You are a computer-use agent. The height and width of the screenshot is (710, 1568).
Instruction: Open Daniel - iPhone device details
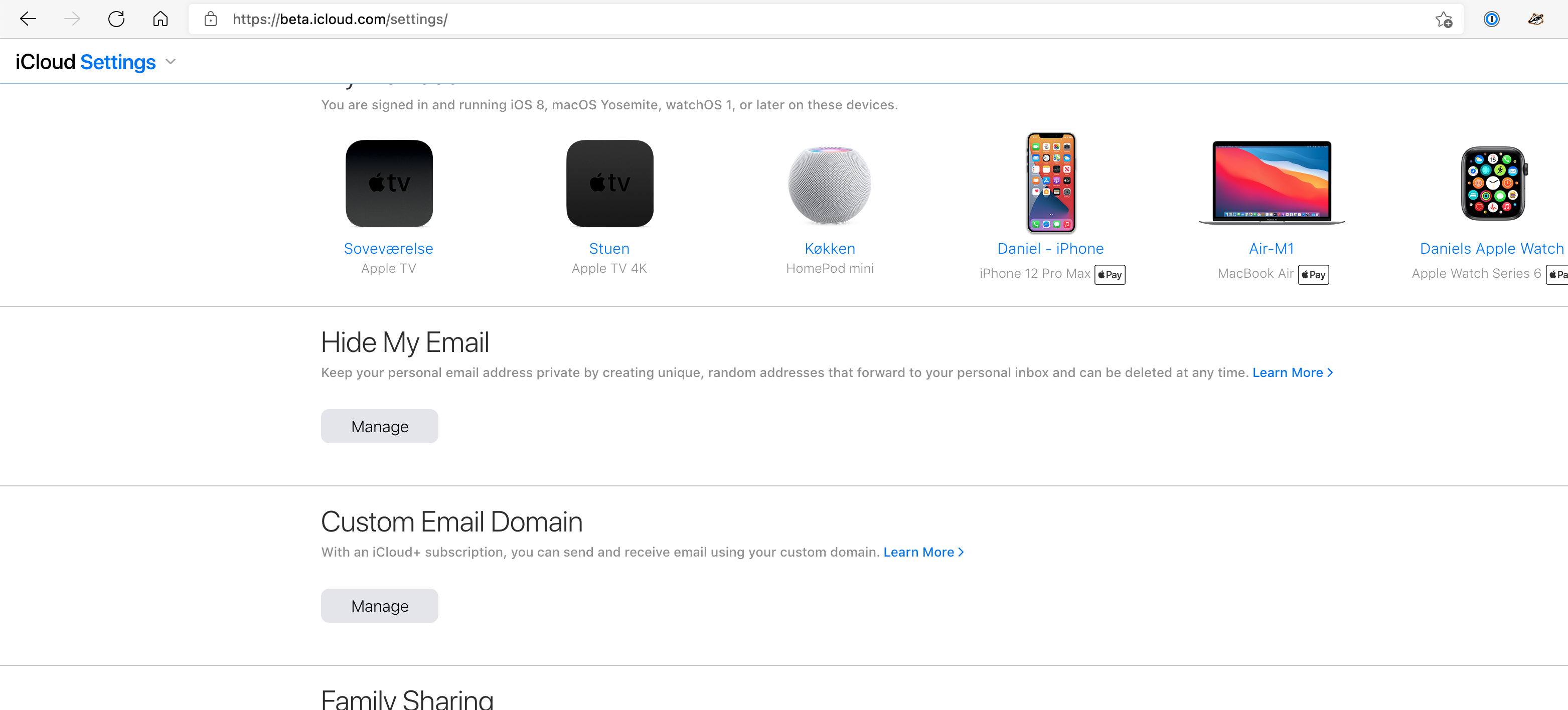pos(1051,208)
